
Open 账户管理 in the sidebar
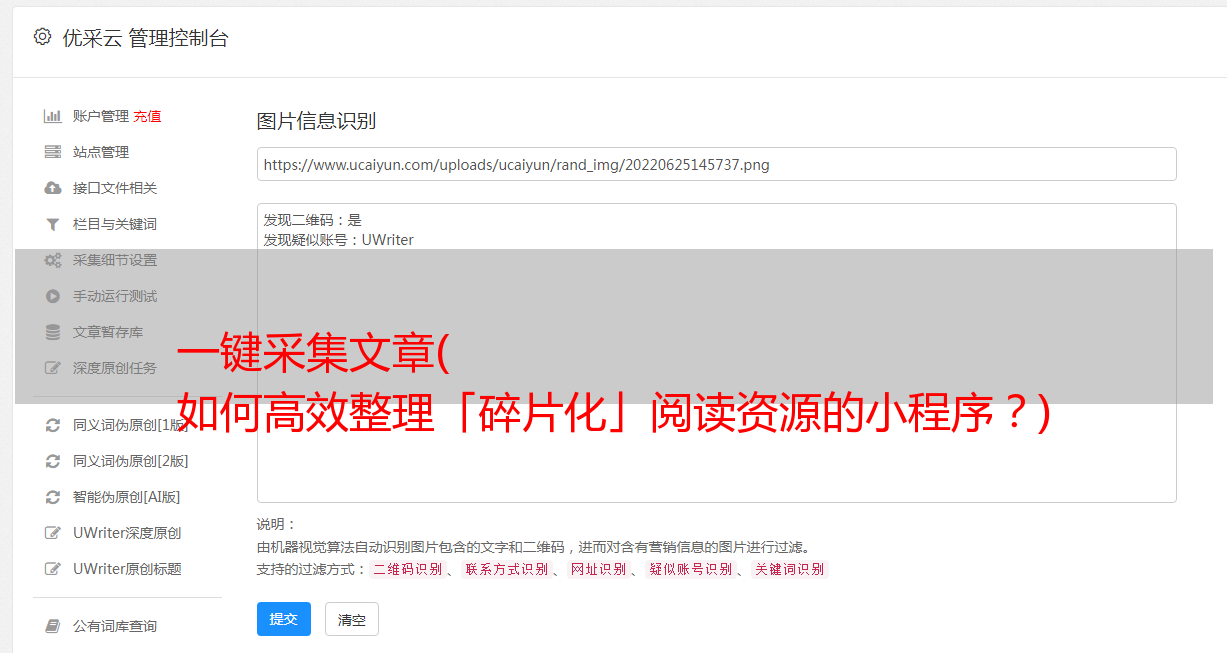[101, 116]
